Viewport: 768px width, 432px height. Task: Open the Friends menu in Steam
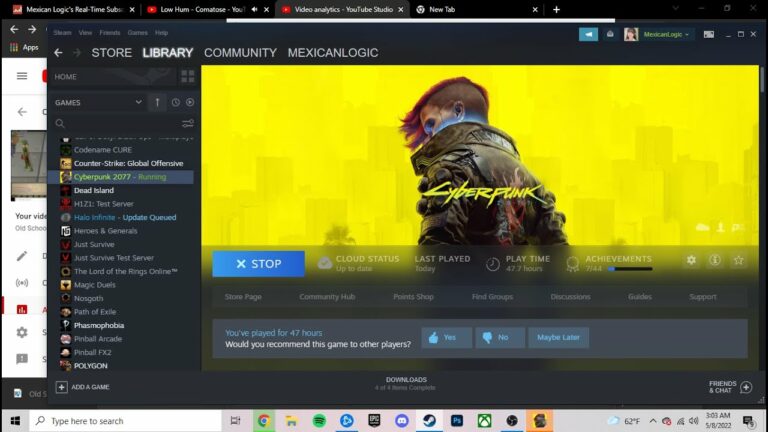[x=109, y=32]
